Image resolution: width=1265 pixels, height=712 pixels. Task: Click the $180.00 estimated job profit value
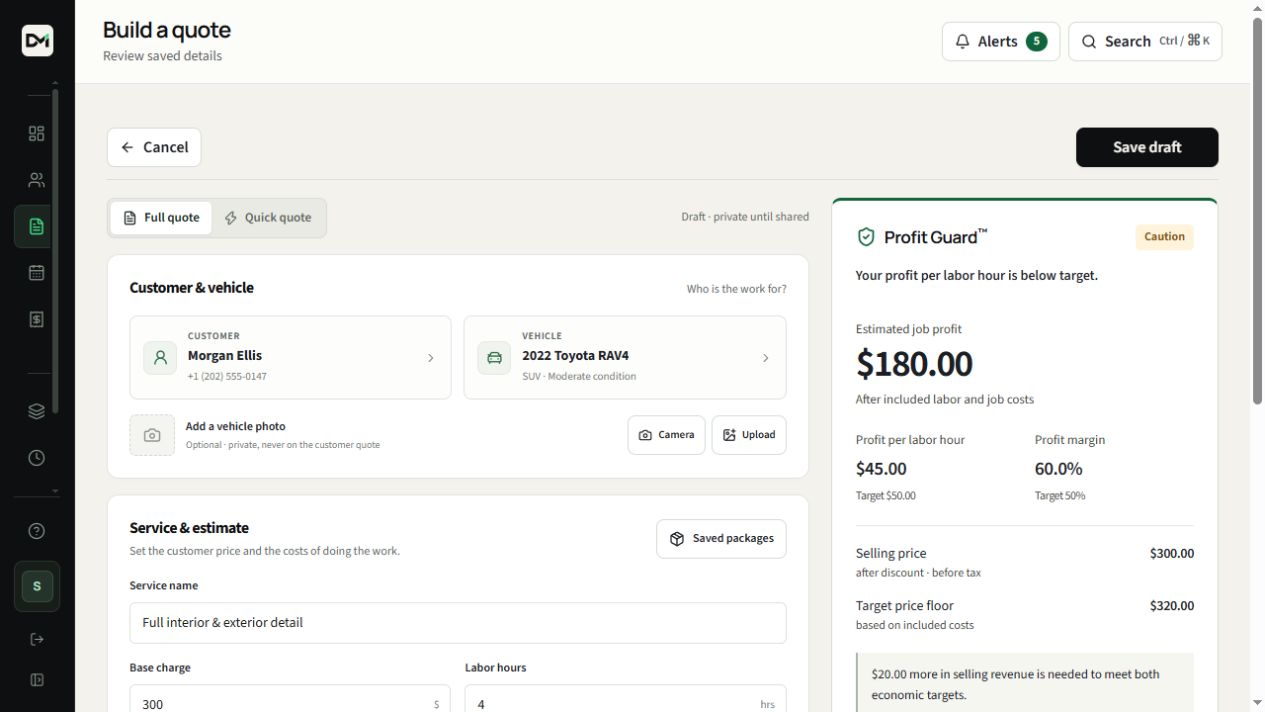coord(914,364)
